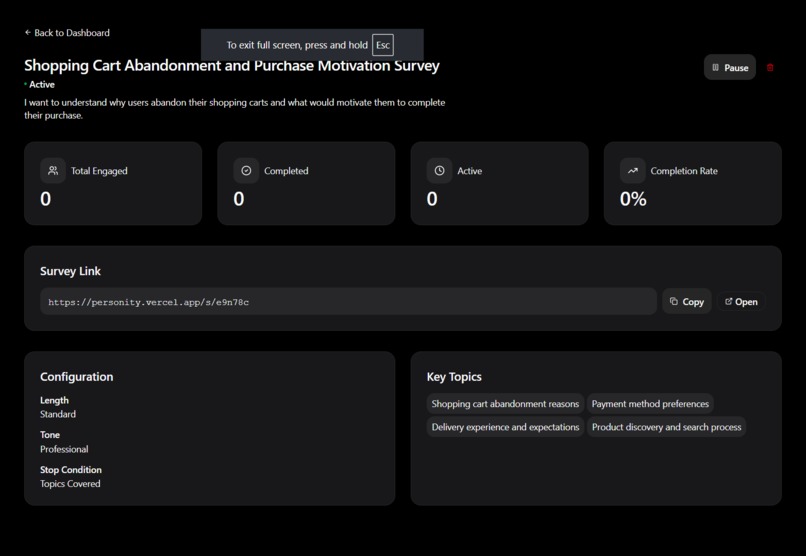Copy the survey link
This screenshot has height=556, width=806.
point(687,302)
